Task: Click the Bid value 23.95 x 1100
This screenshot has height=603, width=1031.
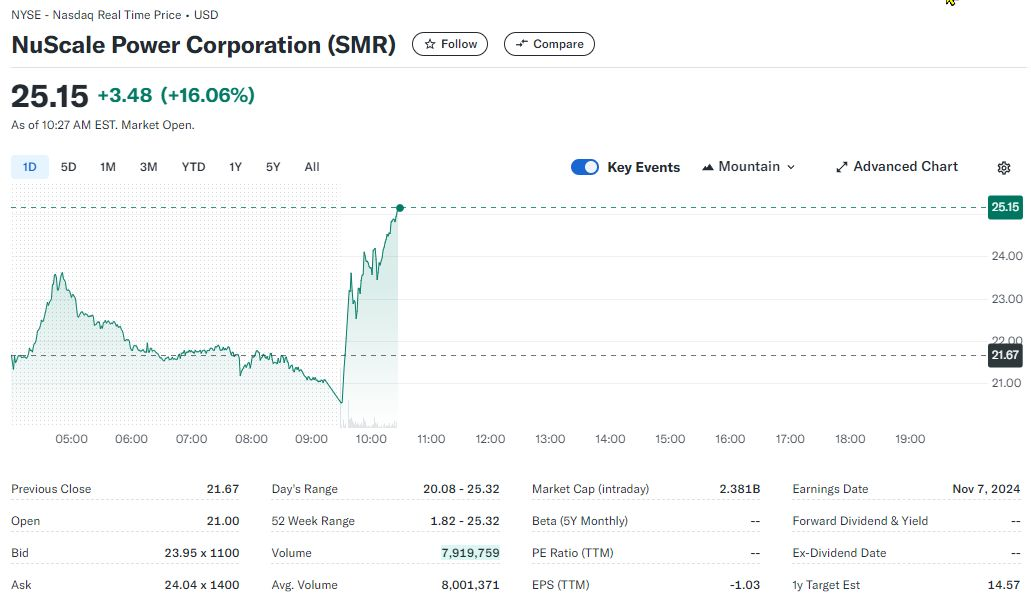Action: pos(202,553)
